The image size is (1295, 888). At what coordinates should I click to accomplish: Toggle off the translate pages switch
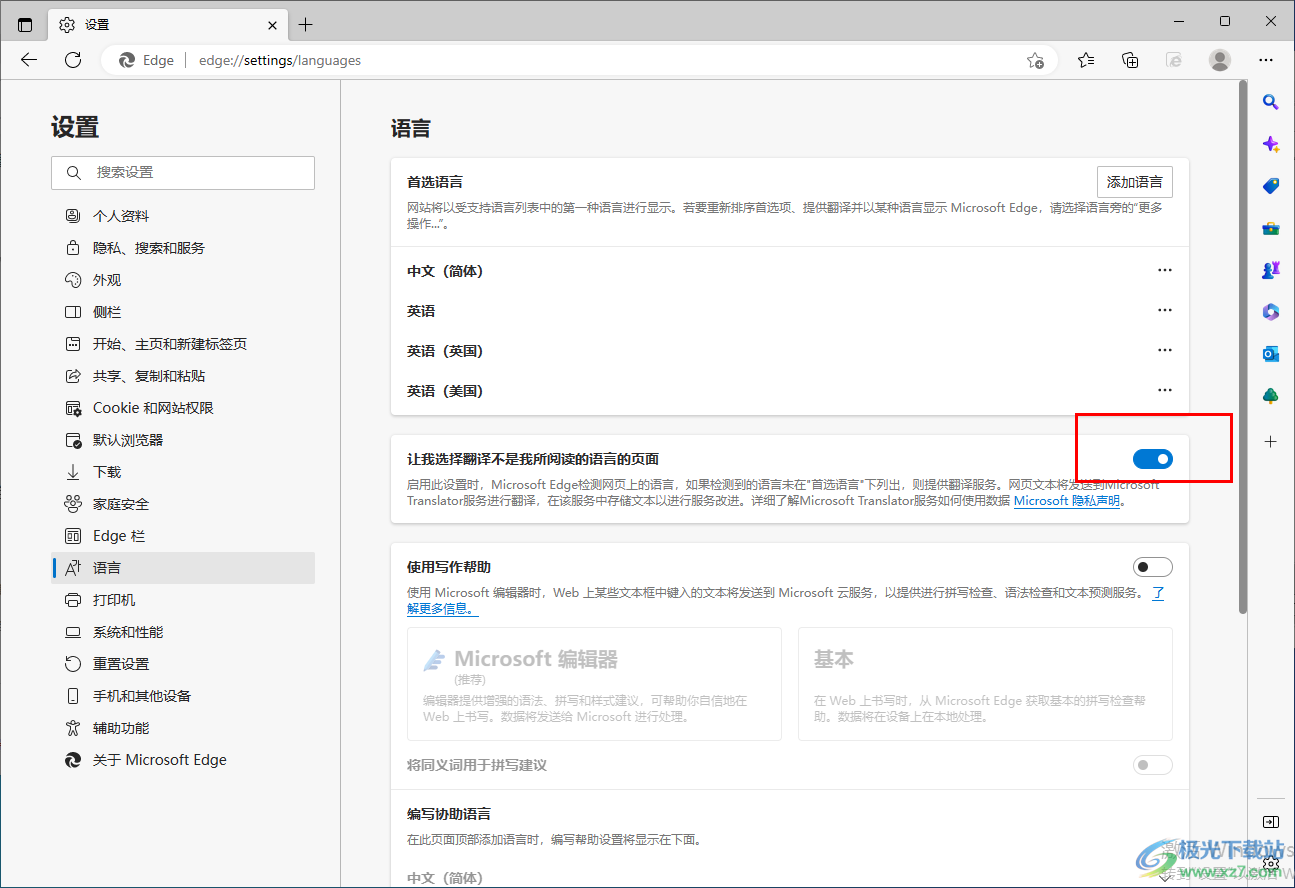tap(1153, 459)
